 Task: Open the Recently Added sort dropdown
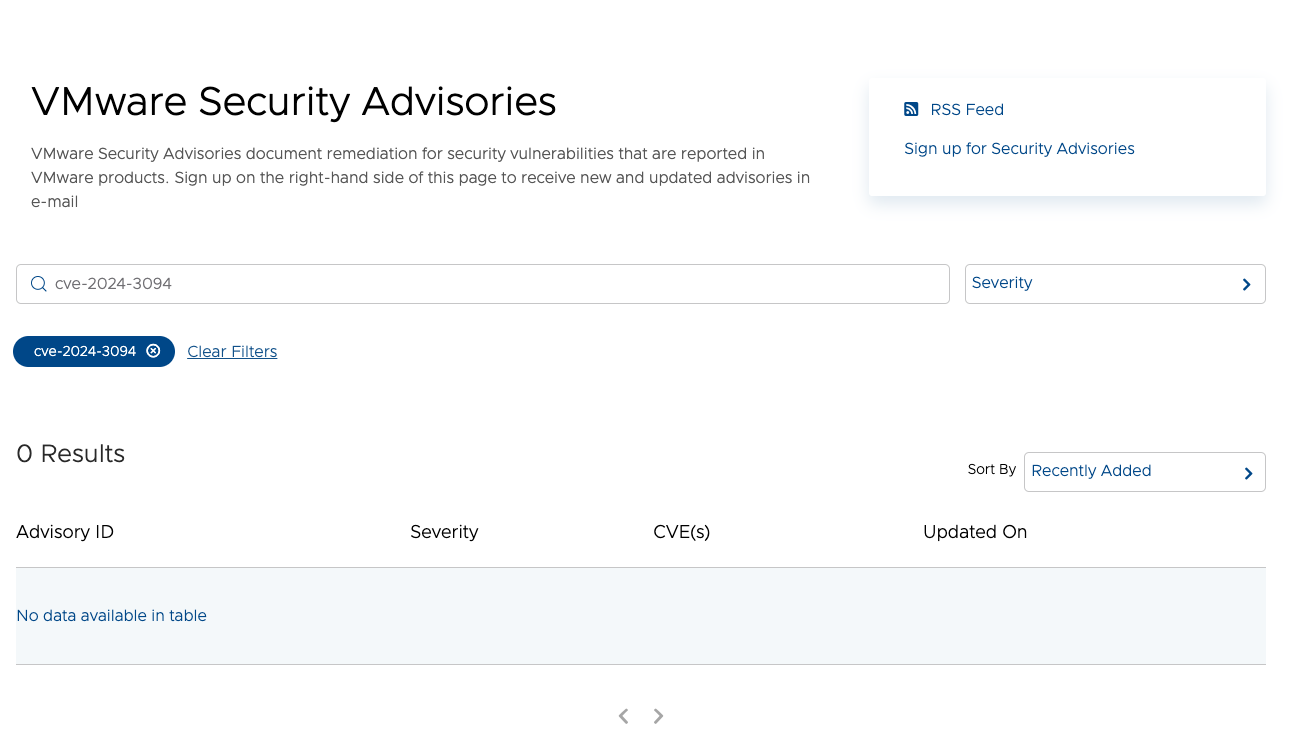1145,472
